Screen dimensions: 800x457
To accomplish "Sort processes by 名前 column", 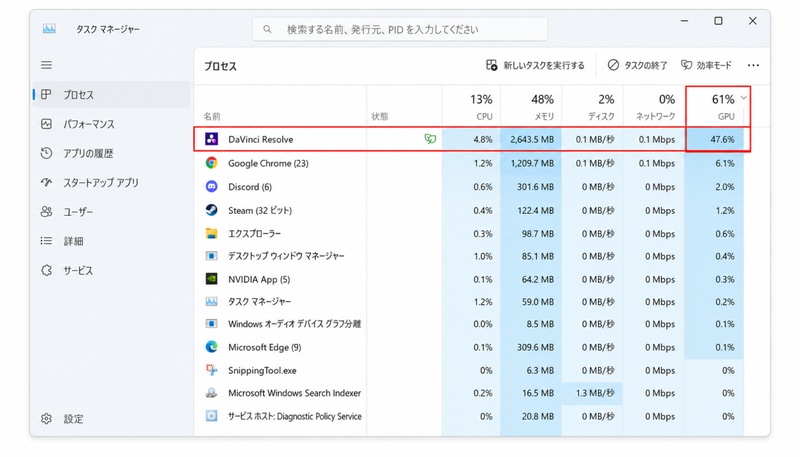I will [x=212, y=116].
